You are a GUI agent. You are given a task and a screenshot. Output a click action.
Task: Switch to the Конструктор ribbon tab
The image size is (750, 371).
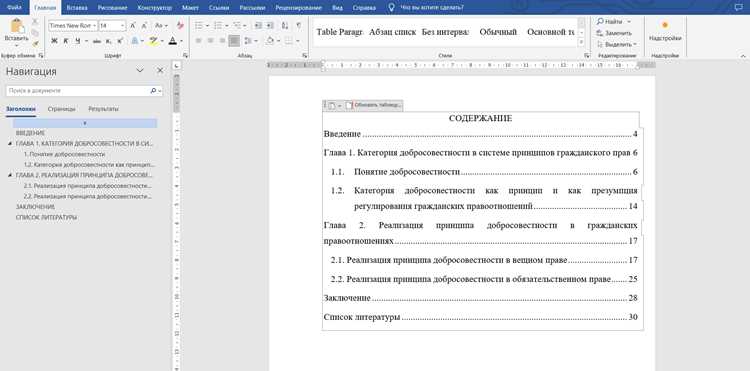click(x=155, y=8)
